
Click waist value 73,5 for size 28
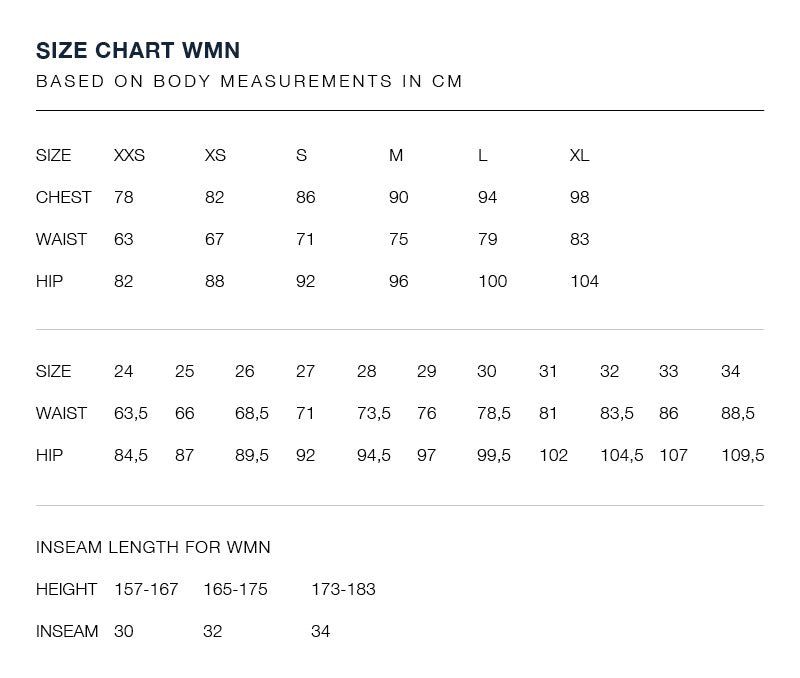point(373,413)
